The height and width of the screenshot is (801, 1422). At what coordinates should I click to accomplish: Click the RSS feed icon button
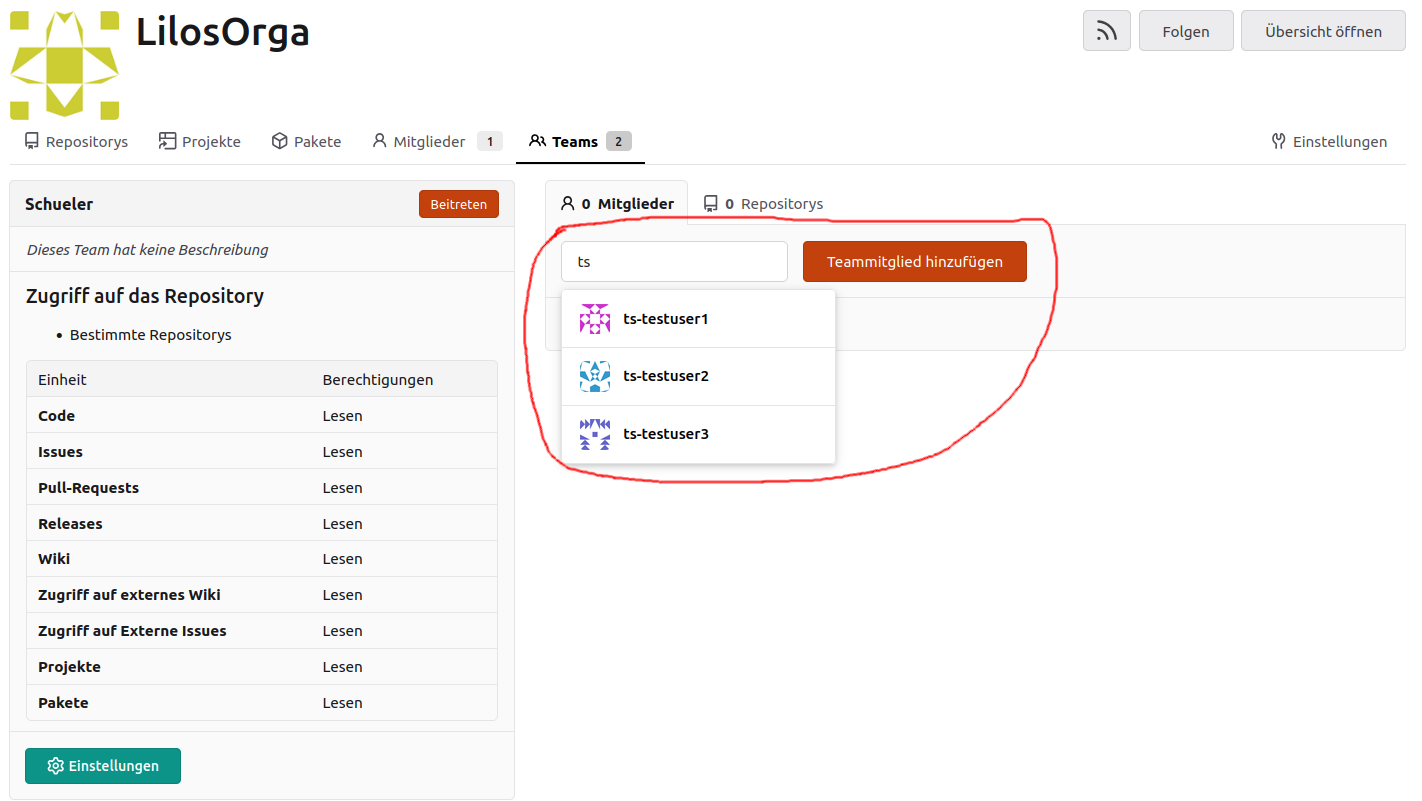pos(1106,31)
